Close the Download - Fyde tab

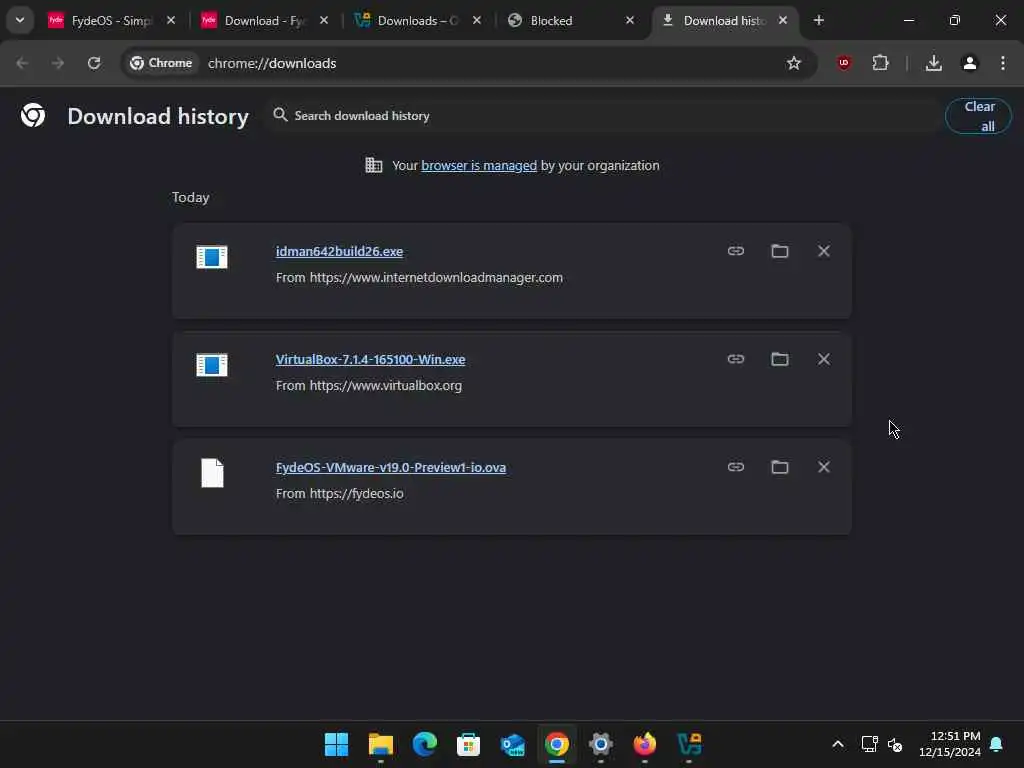[x=323, y=20]
